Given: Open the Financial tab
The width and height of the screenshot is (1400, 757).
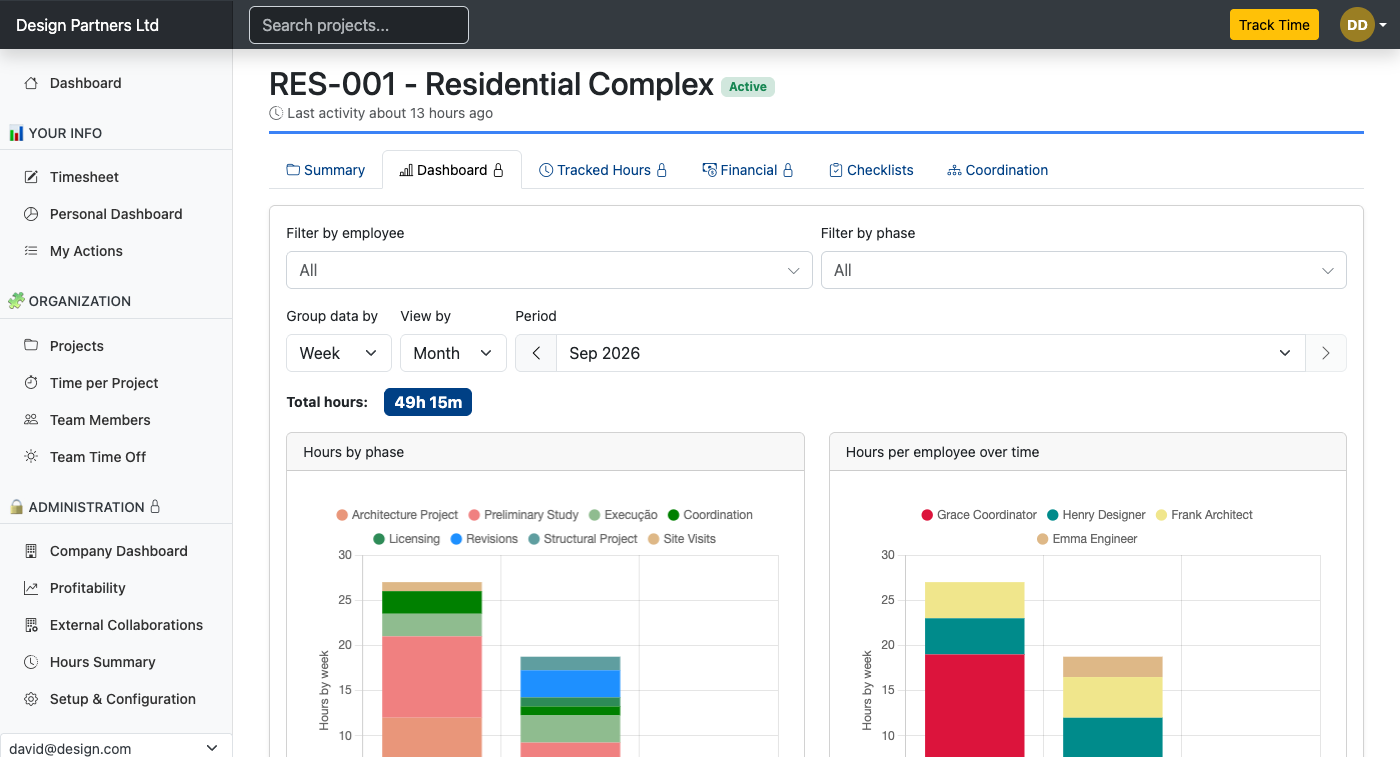Looking at the screenshot, I should 748,170.
